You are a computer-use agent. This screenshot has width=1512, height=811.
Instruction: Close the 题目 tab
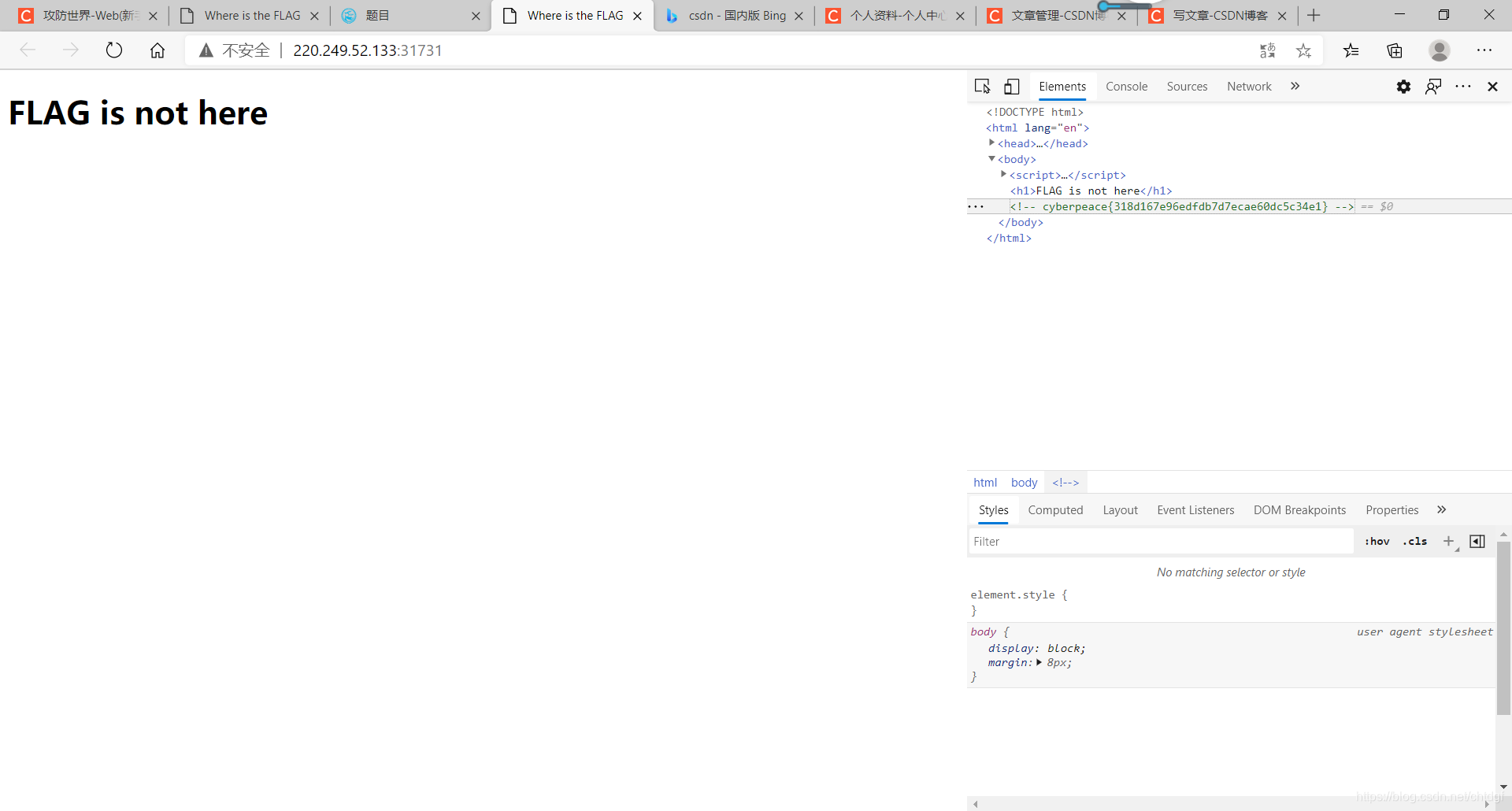click(476, 16)
